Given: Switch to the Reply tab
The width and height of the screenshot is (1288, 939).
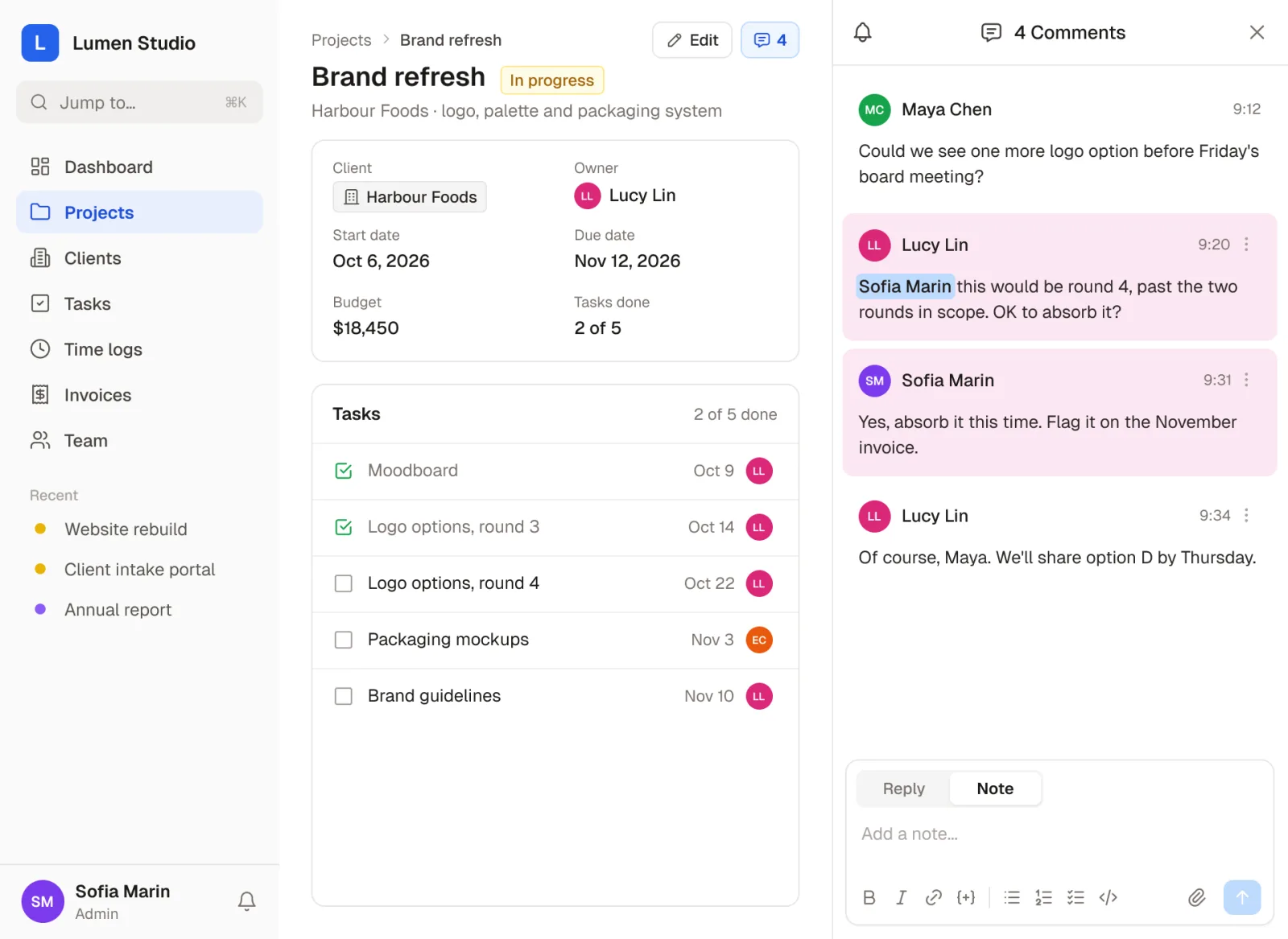Looking at the screenshot, I should (903, 789).
